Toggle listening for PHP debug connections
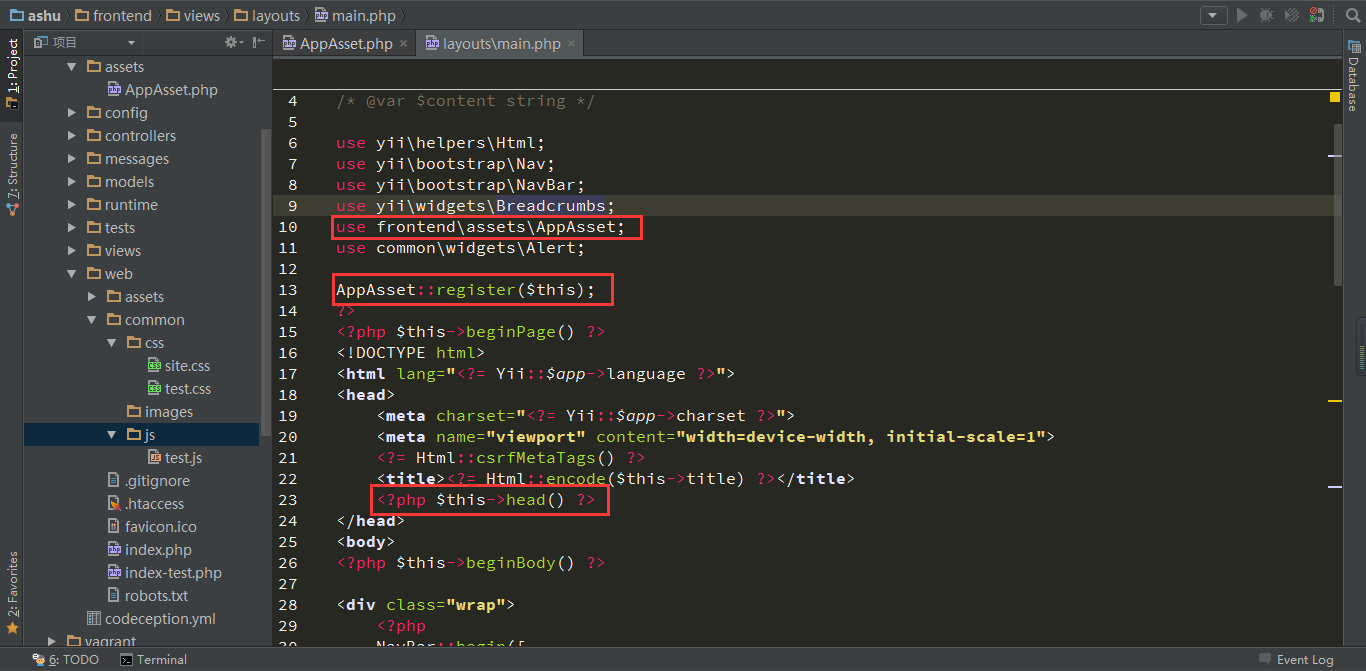Viewport: 1366px width, 671px height. pyautogui.click(x=1317, y=15)
